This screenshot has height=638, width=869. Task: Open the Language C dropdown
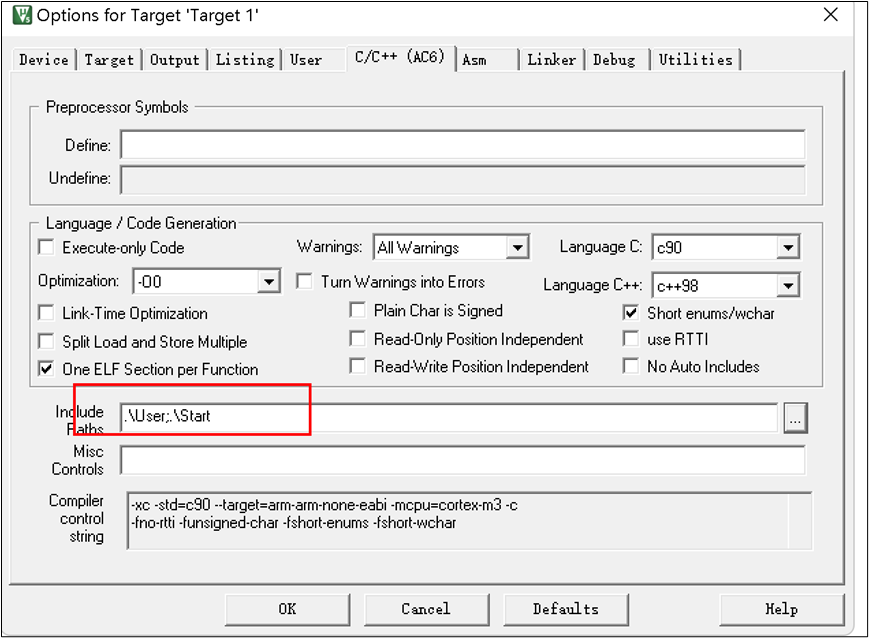coord(788,247)
